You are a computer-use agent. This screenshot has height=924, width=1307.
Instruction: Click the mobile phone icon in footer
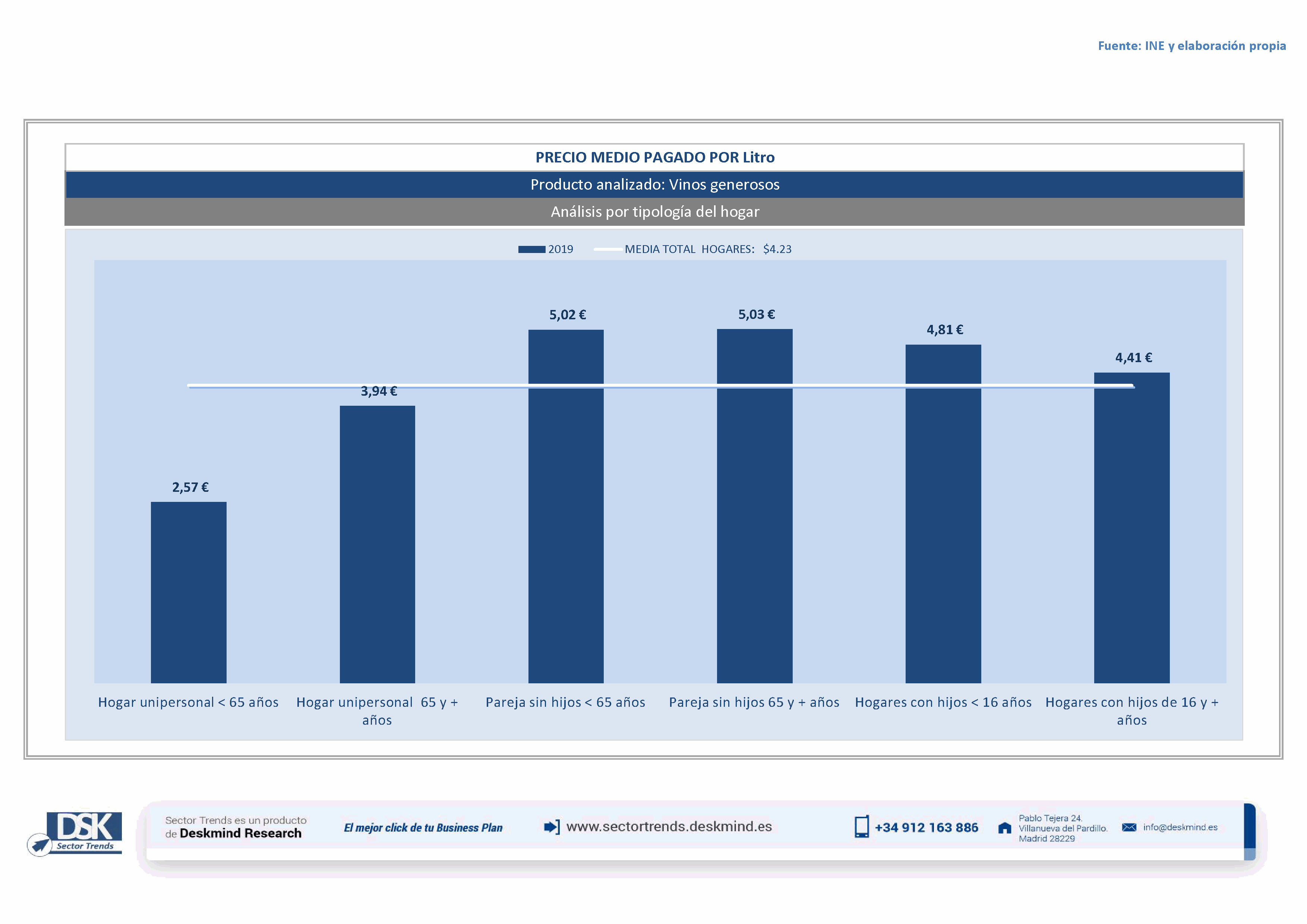861,827
